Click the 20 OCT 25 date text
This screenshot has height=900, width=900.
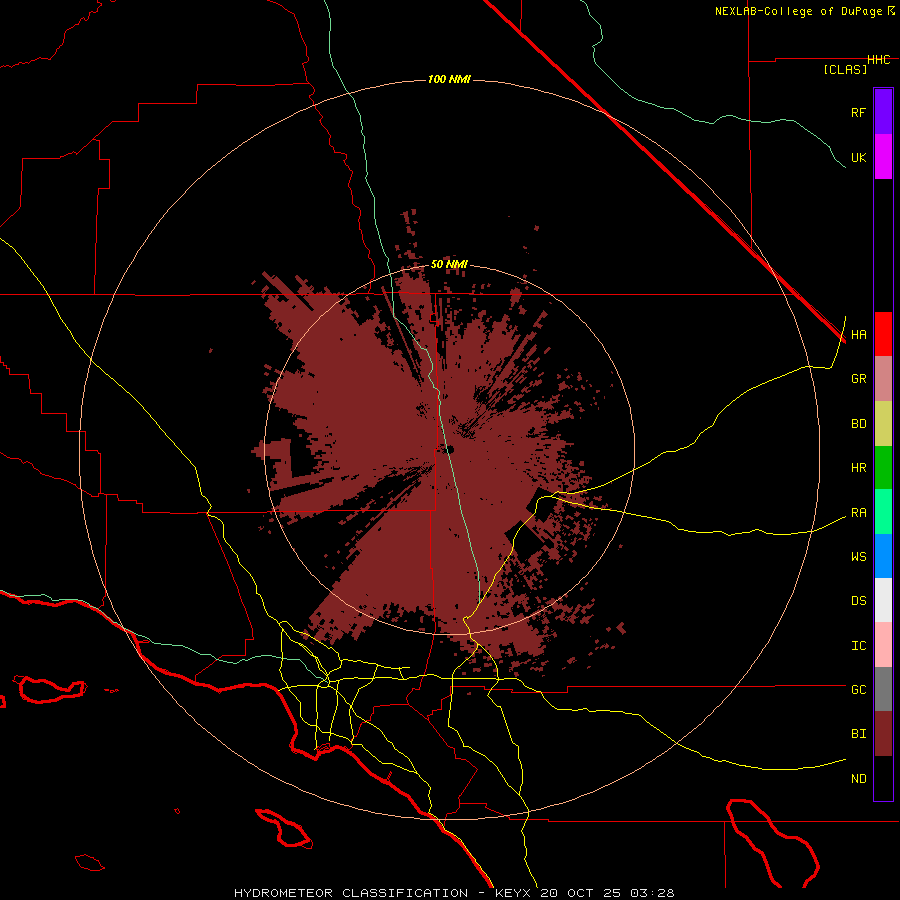(x=581, y=893)
